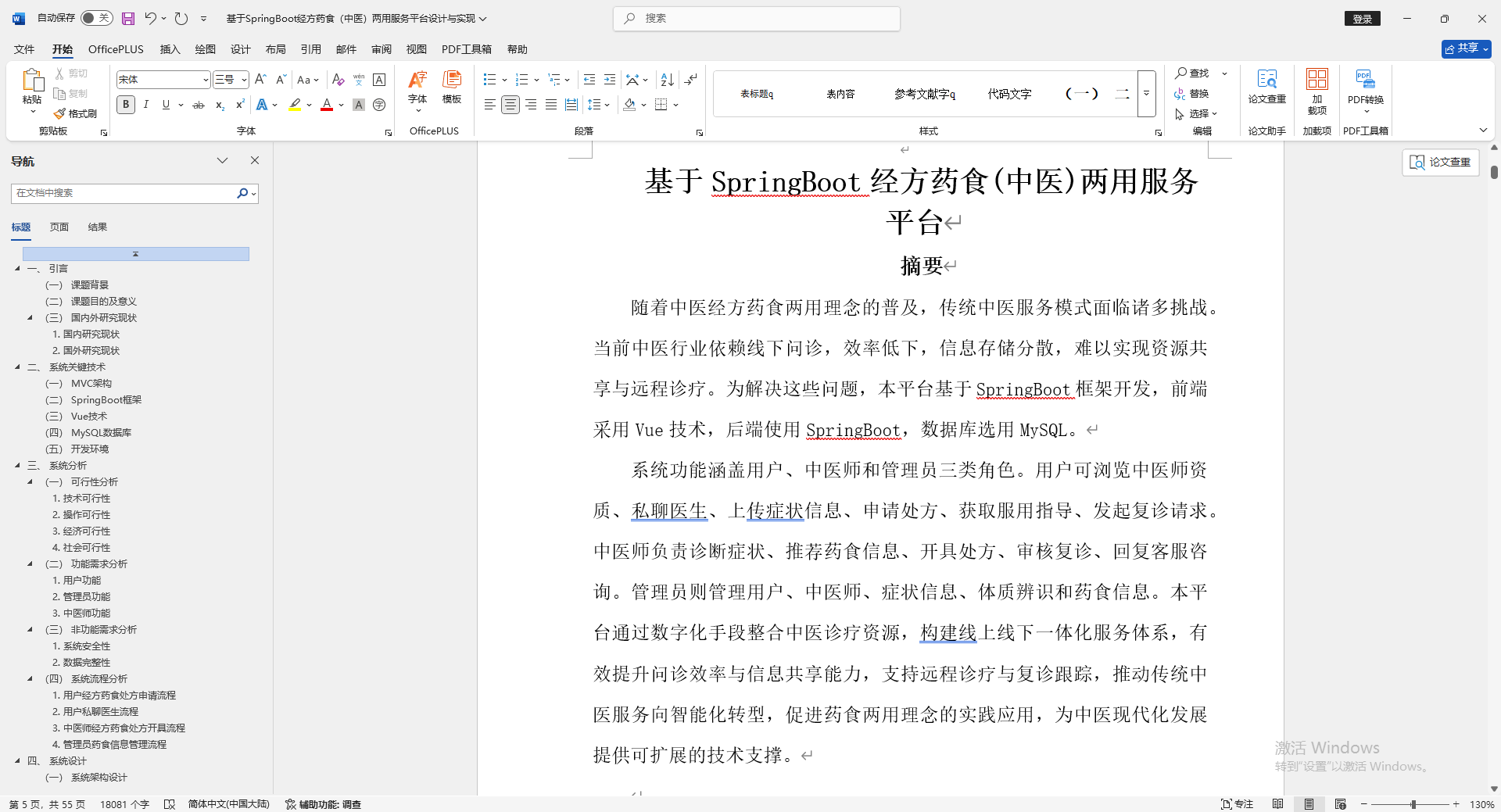Click the Sort icon in paragraph group
This screenshot has width=1501, height=812.
click(x=667, y=80)
